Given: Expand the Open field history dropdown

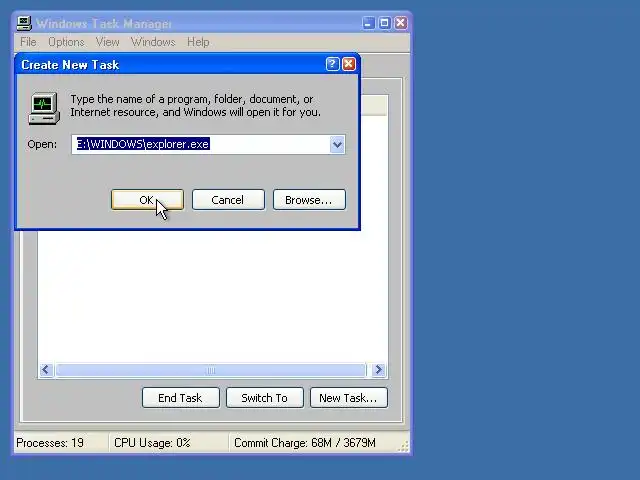Looking at the screenshot, I should click(x=337, y=144).
